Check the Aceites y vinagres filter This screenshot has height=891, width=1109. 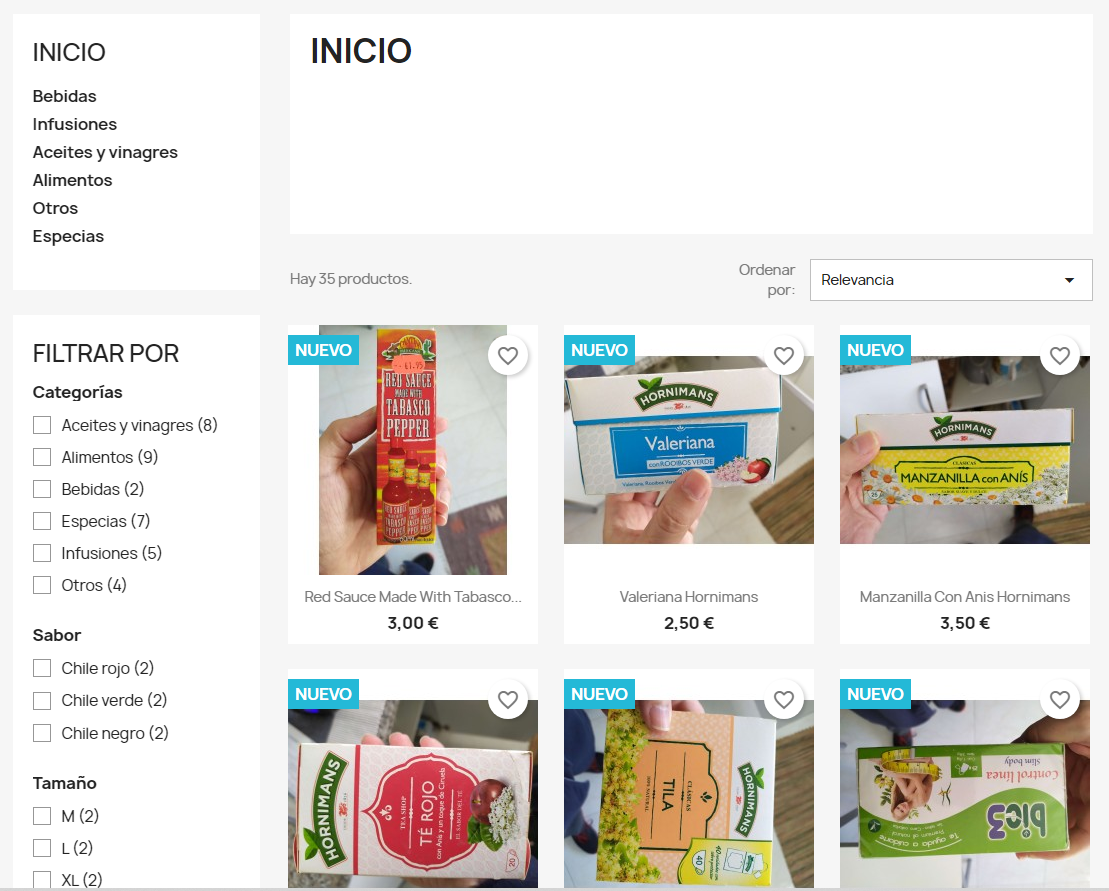[42, 425]
